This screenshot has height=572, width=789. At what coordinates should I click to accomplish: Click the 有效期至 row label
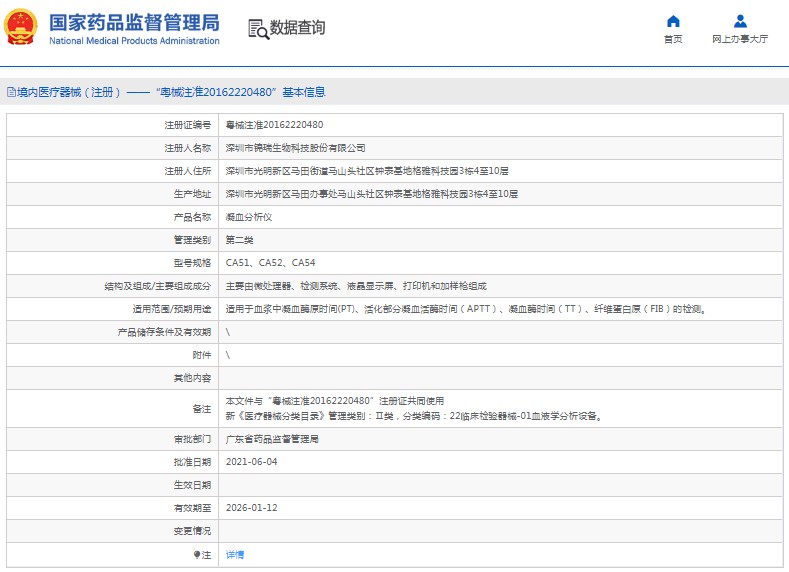(x=192, y=508)
